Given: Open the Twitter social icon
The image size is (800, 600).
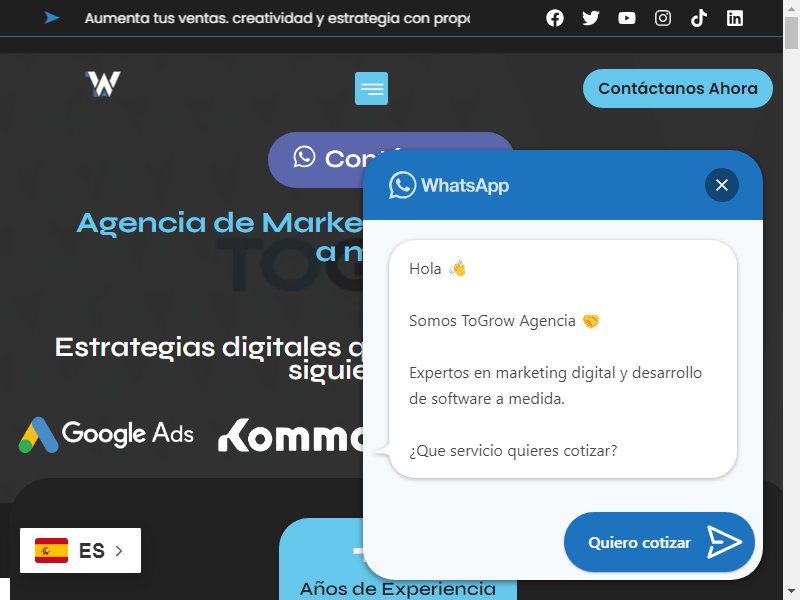Looking at the screenshot, I should [591, 18].
